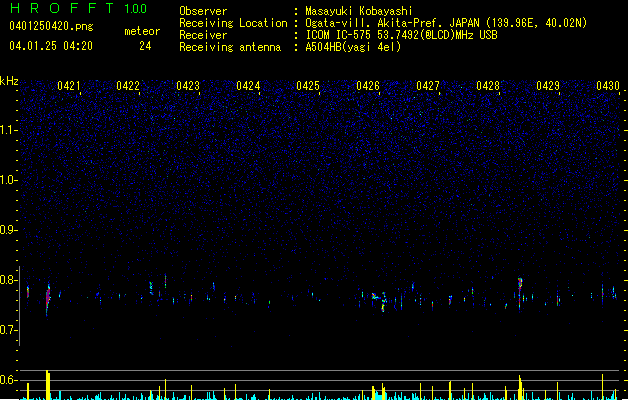Image resolution: width=629 pixels, height=400 pixels.
Task: Click the name Masayuki Kobayashi
Action: pyautogui.click(x=358, y=11)
